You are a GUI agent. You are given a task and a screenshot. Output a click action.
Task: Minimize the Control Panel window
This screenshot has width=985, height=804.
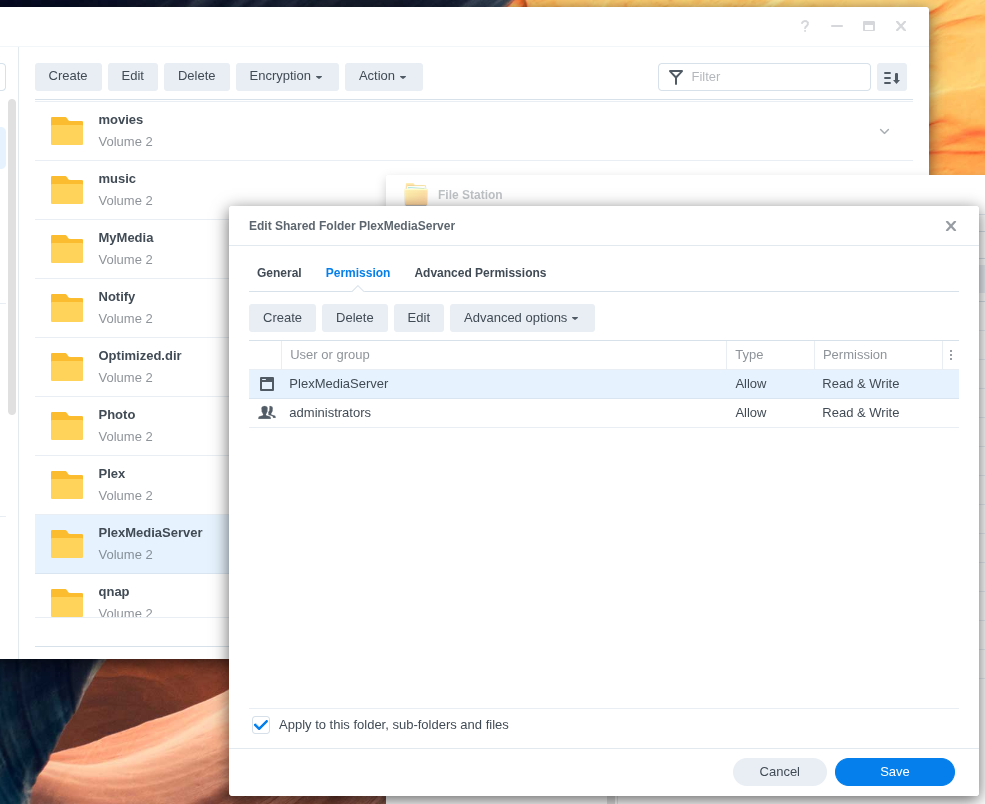click(837, 26)
